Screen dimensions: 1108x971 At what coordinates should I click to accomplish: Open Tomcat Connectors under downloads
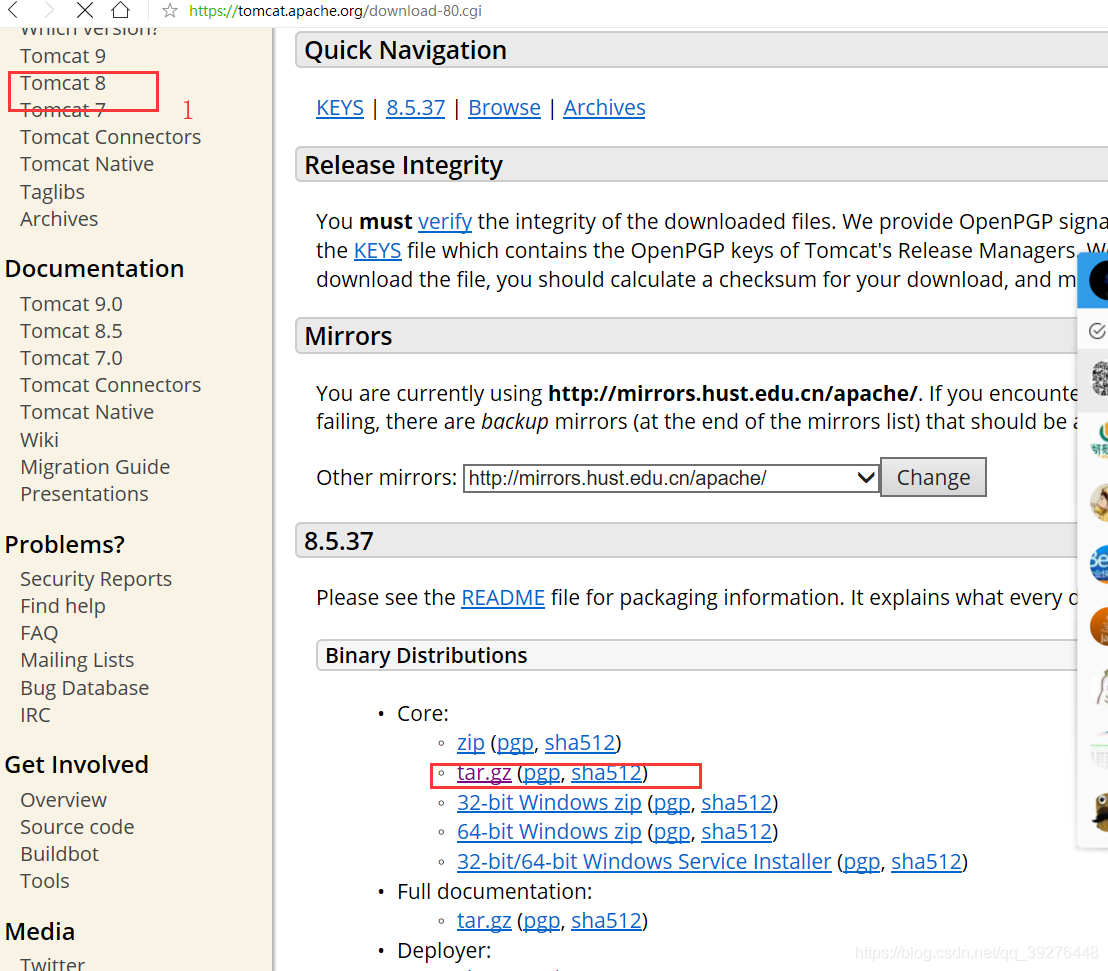tap(110, 137)
